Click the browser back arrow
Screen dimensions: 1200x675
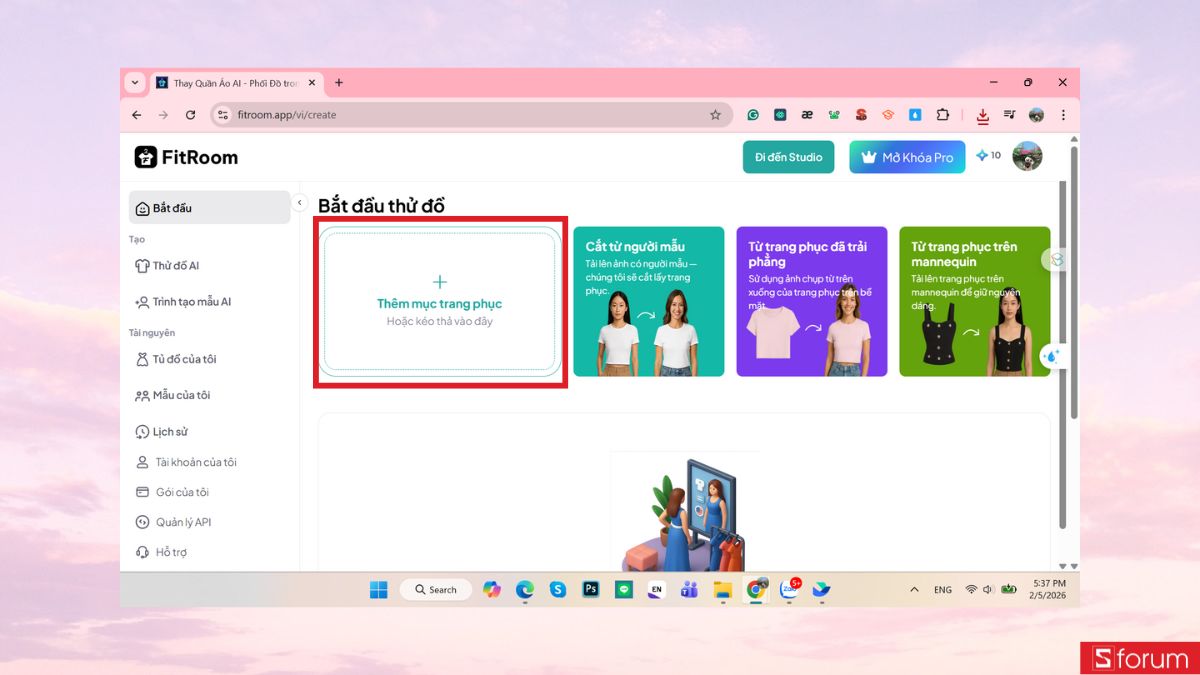(x=137, y=115)
